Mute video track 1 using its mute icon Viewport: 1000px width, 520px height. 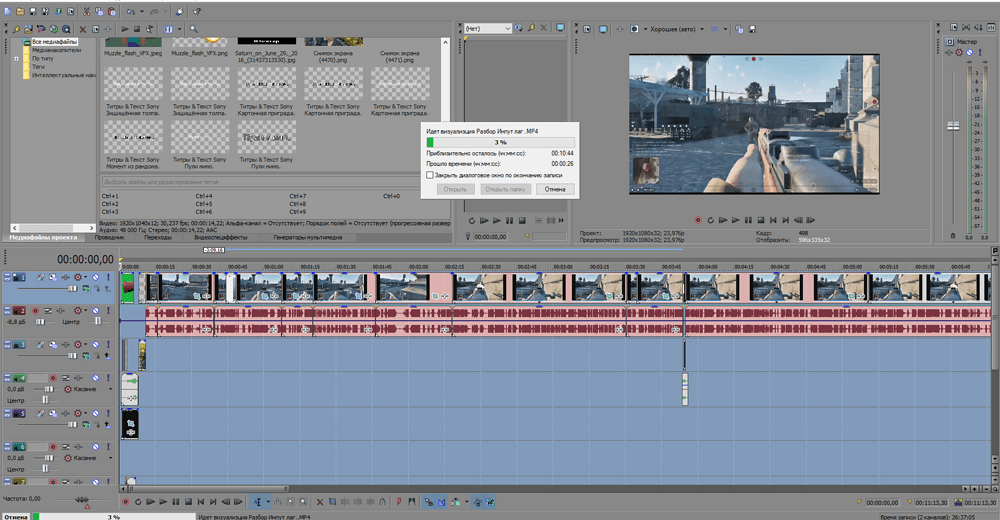(95, 278)
